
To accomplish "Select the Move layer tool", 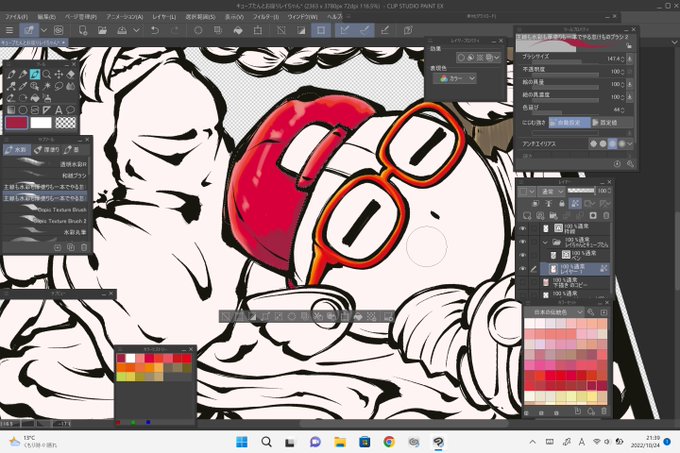I will [58, 74].
